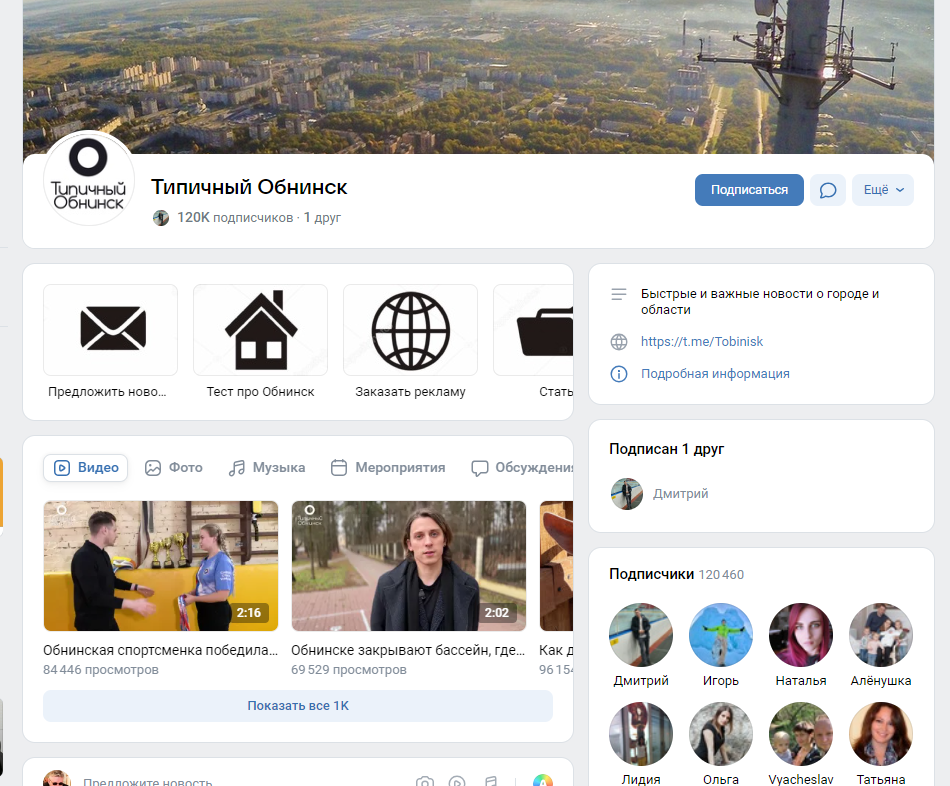Click the Подписаться button
Screen dimensions: 950x786
tap(749, 190)
